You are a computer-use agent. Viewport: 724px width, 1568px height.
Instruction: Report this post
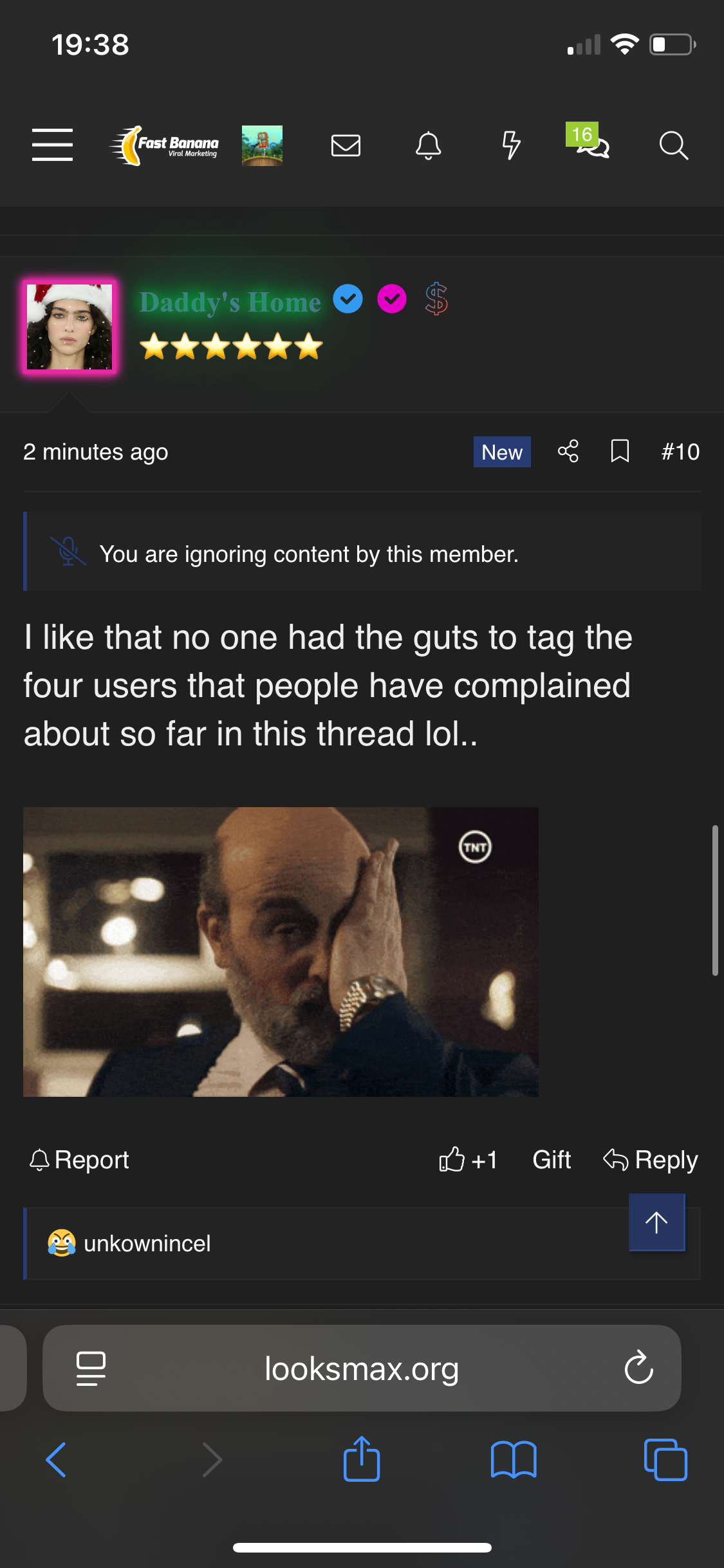tap(79, 1160)
